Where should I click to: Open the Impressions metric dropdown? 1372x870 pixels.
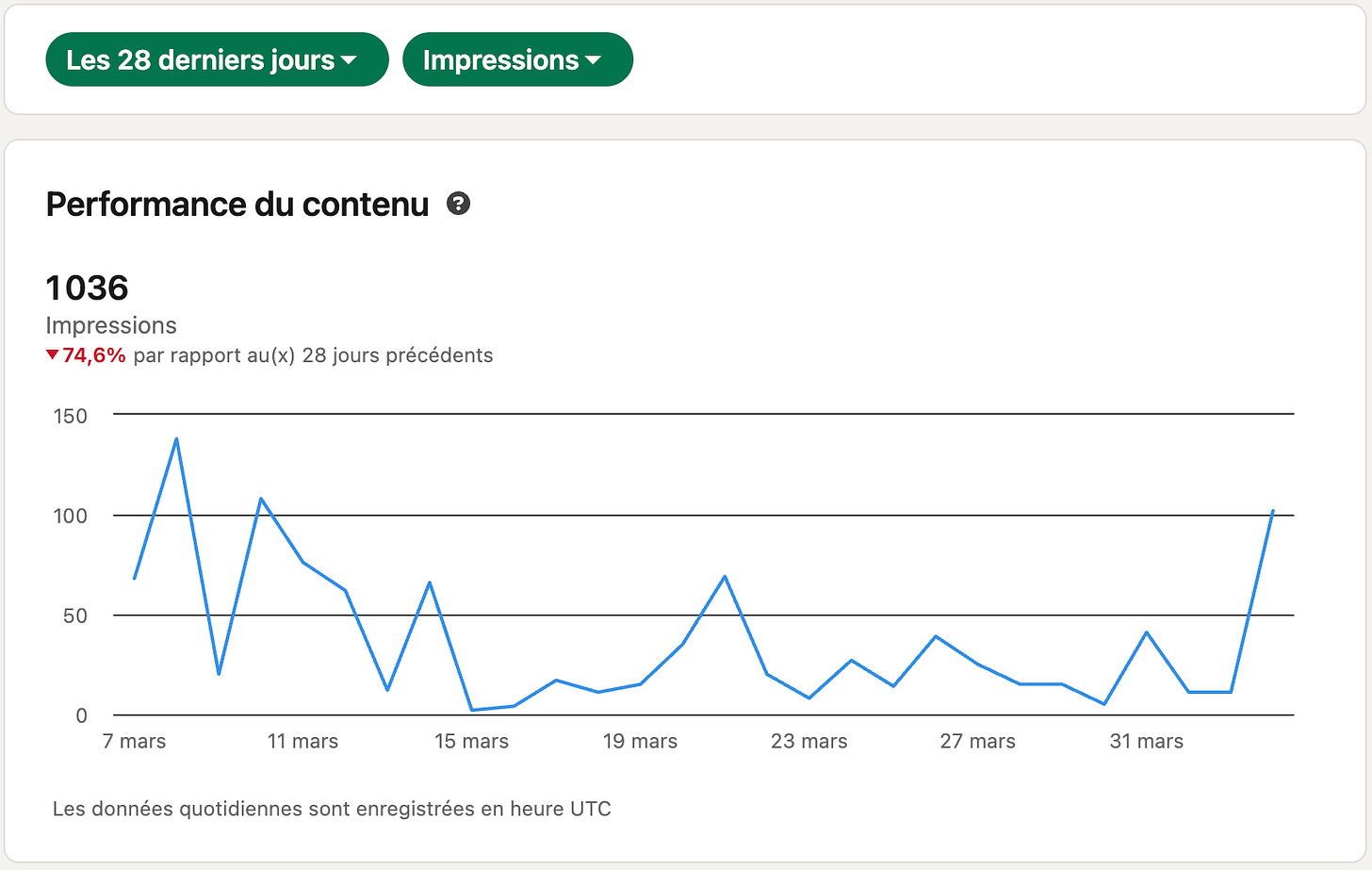[x=517, y=59]
